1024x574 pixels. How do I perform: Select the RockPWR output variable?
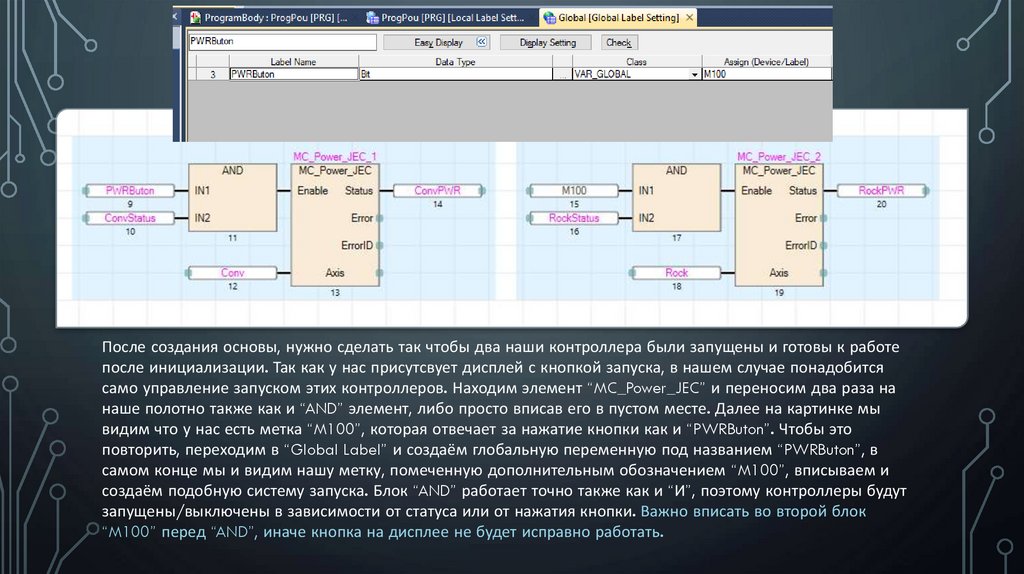881,190
